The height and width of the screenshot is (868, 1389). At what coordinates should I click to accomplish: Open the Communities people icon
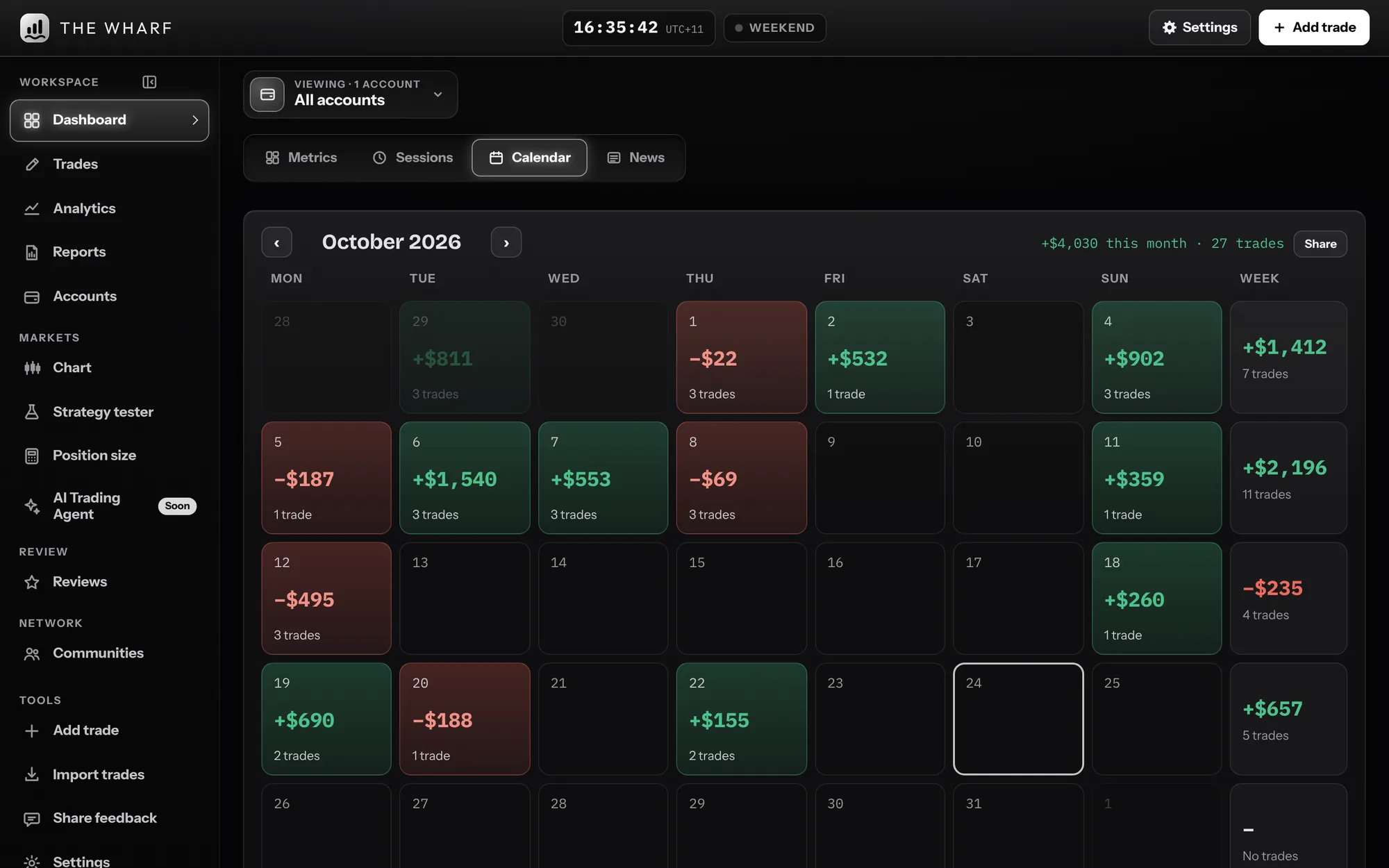32,653
